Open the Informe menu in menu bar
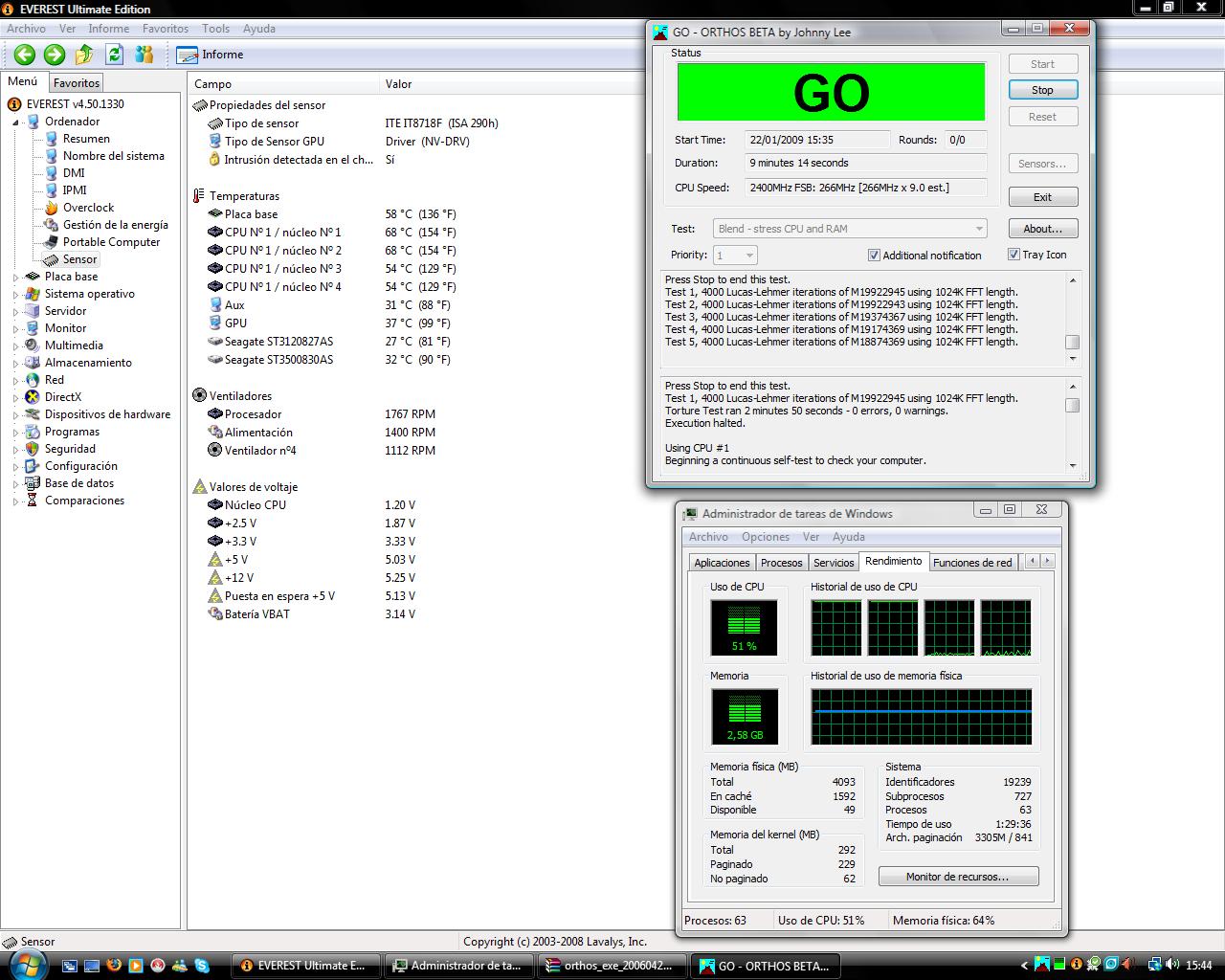 point(109,29)
